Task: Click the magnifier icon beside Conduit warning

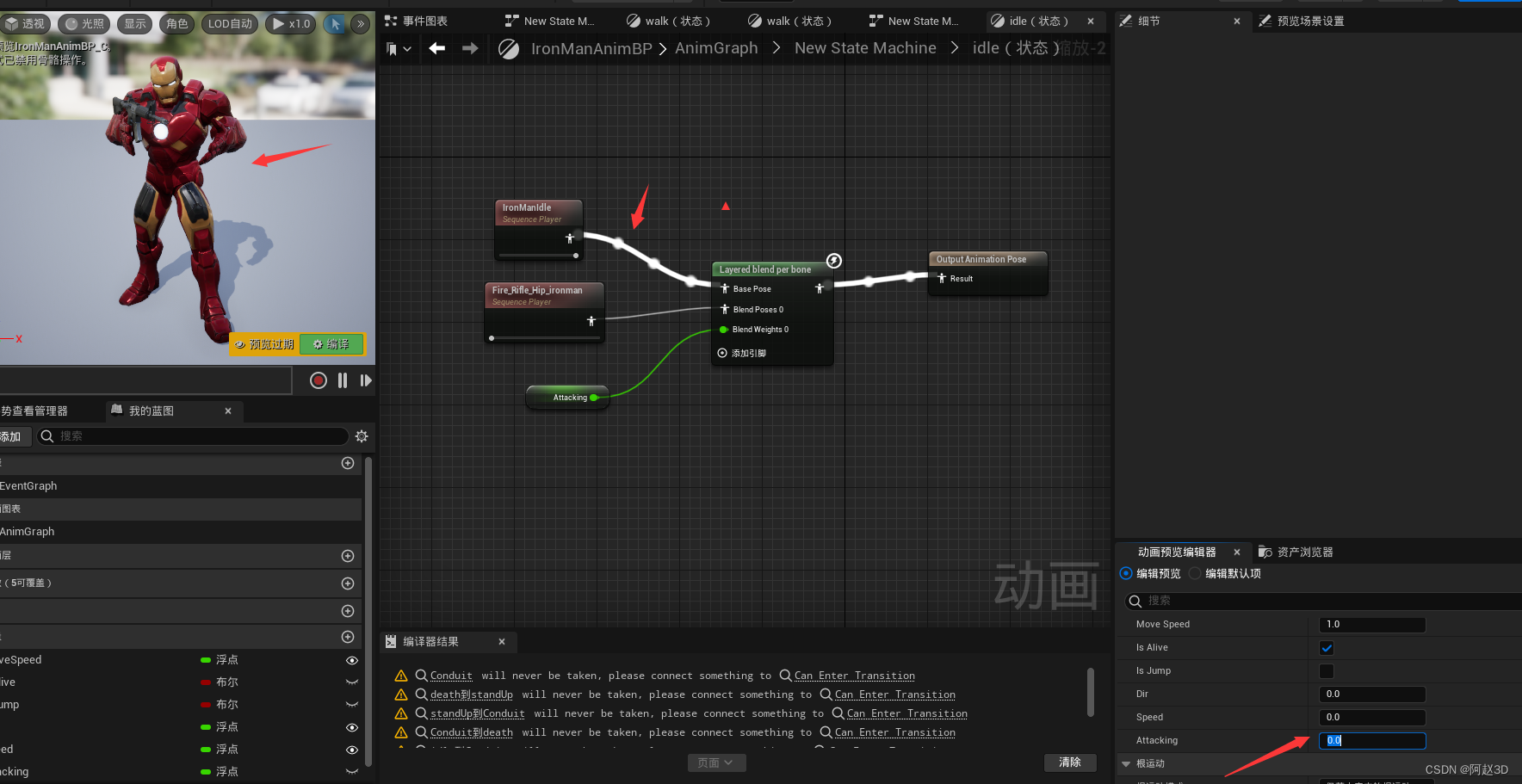Action: [x=421, y=676]
